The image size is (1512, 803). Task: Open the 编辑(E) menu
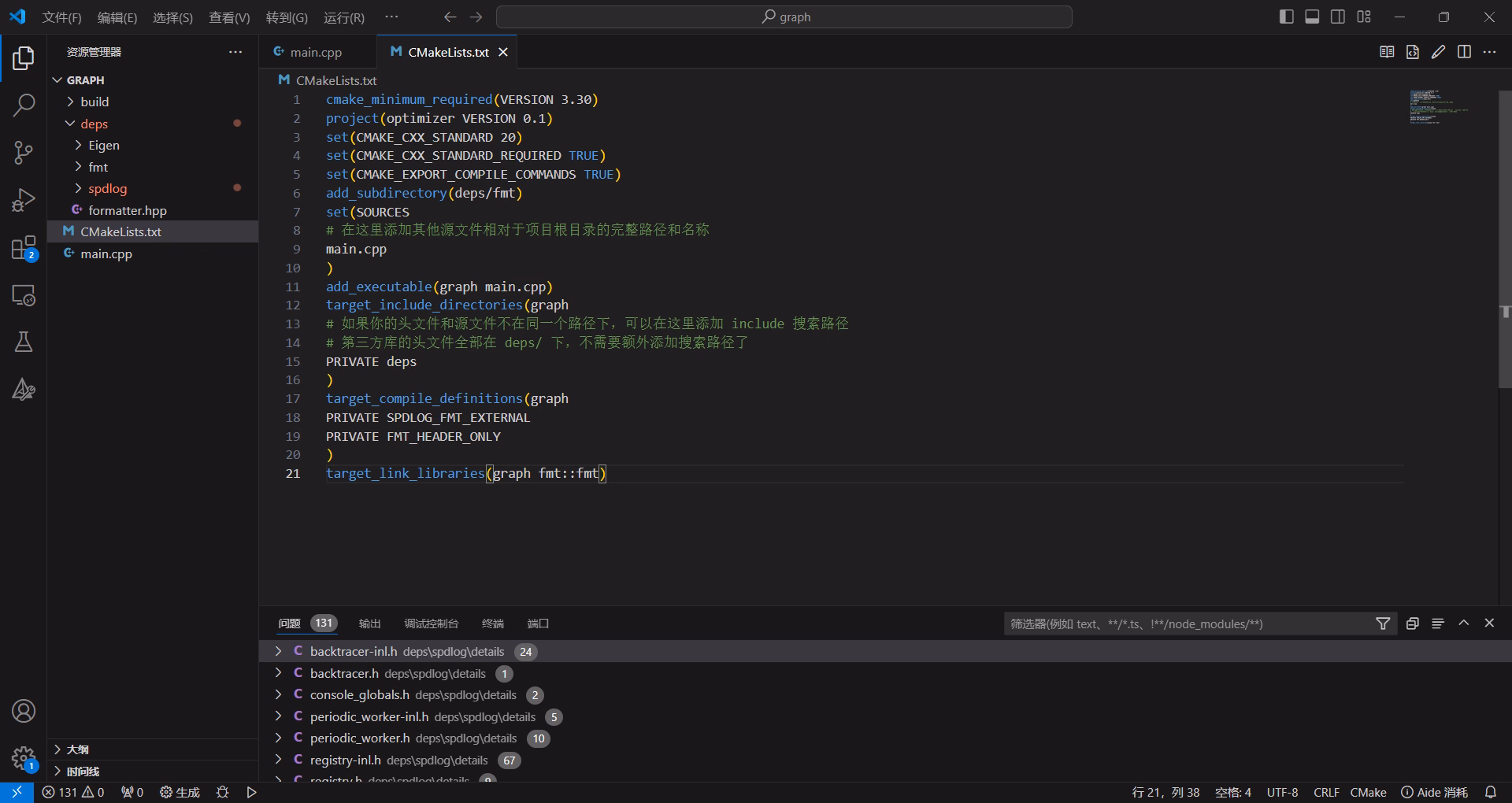[117, 17]
